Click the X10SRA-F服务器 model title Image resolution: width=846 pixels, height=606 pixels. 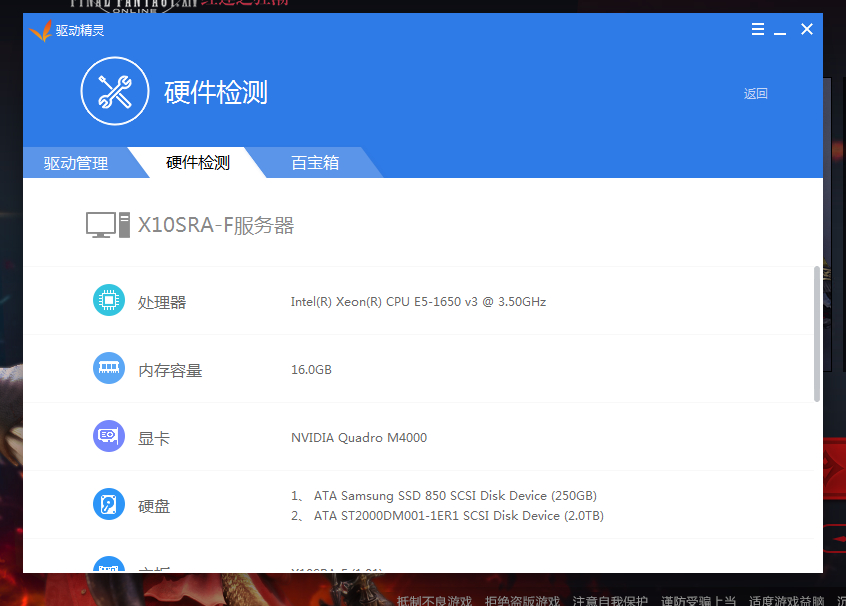[216, 225]
